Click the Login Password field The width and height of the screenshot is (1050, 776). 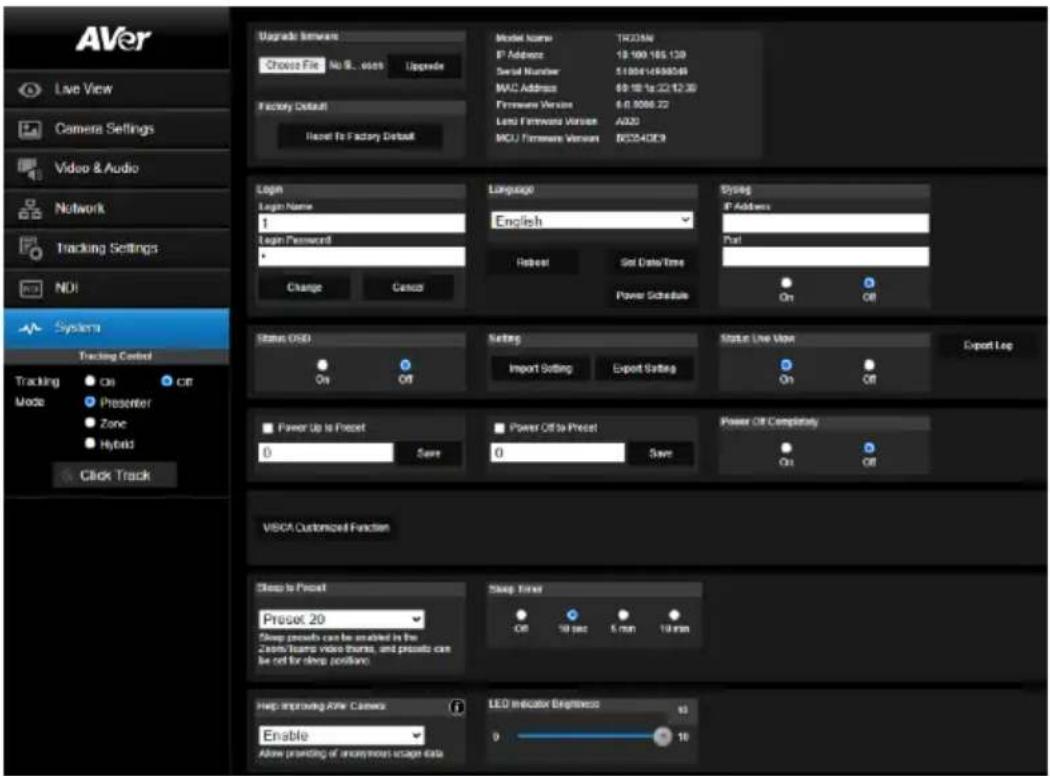point(362,256)
